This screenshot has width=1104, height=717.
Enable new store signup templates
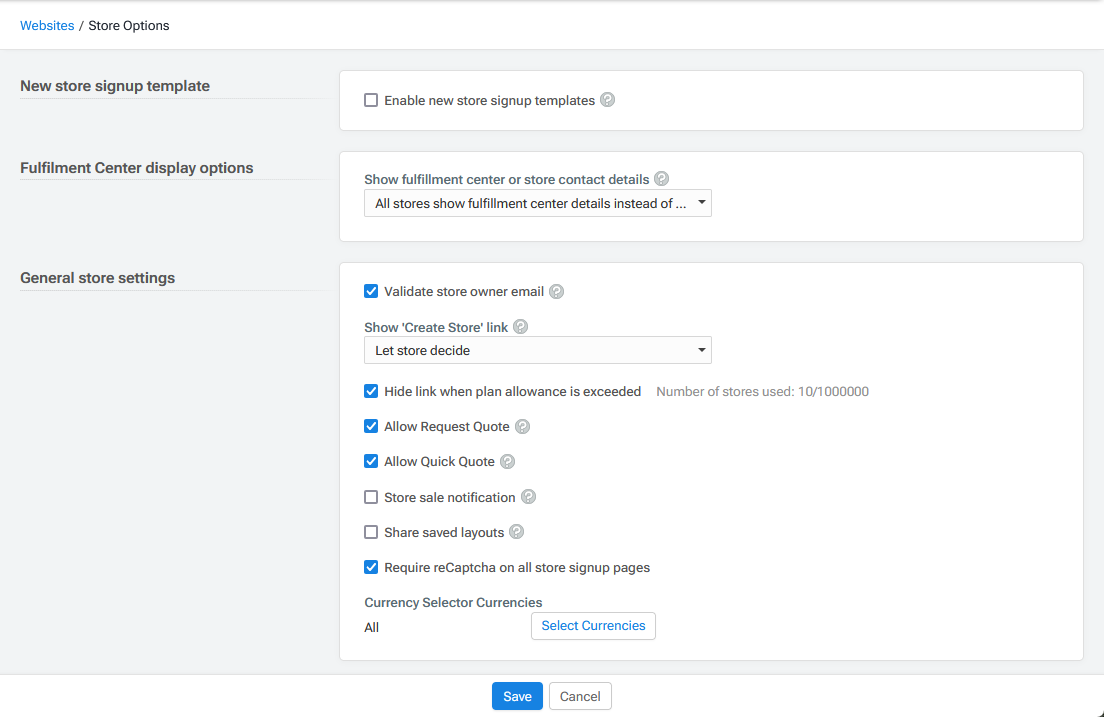pos(371,100)
